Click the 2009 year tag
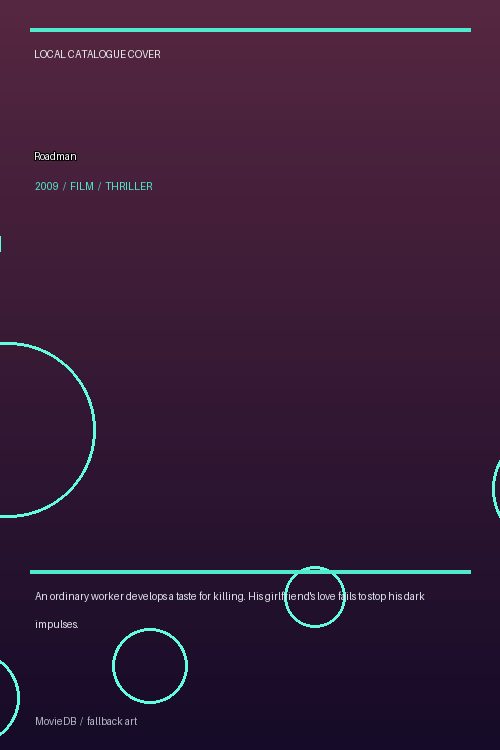Viewport: 500px width, 750px height. [x=47, y=186]
